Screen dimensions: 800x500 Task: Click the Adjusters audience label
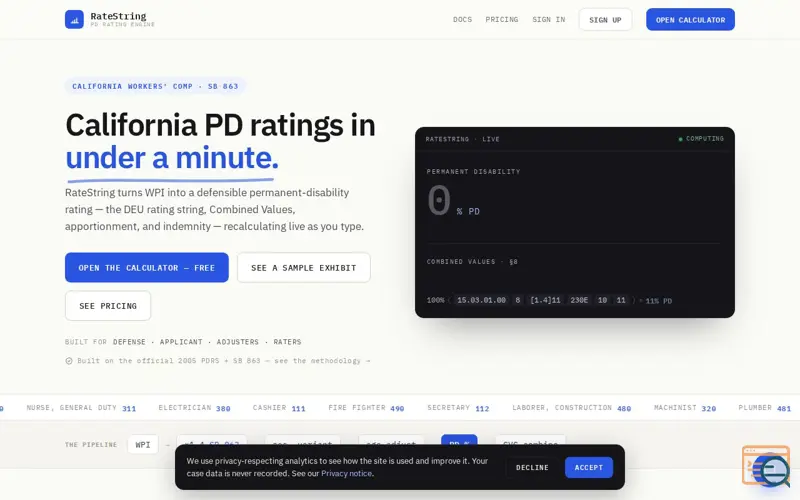click(237, 342)
